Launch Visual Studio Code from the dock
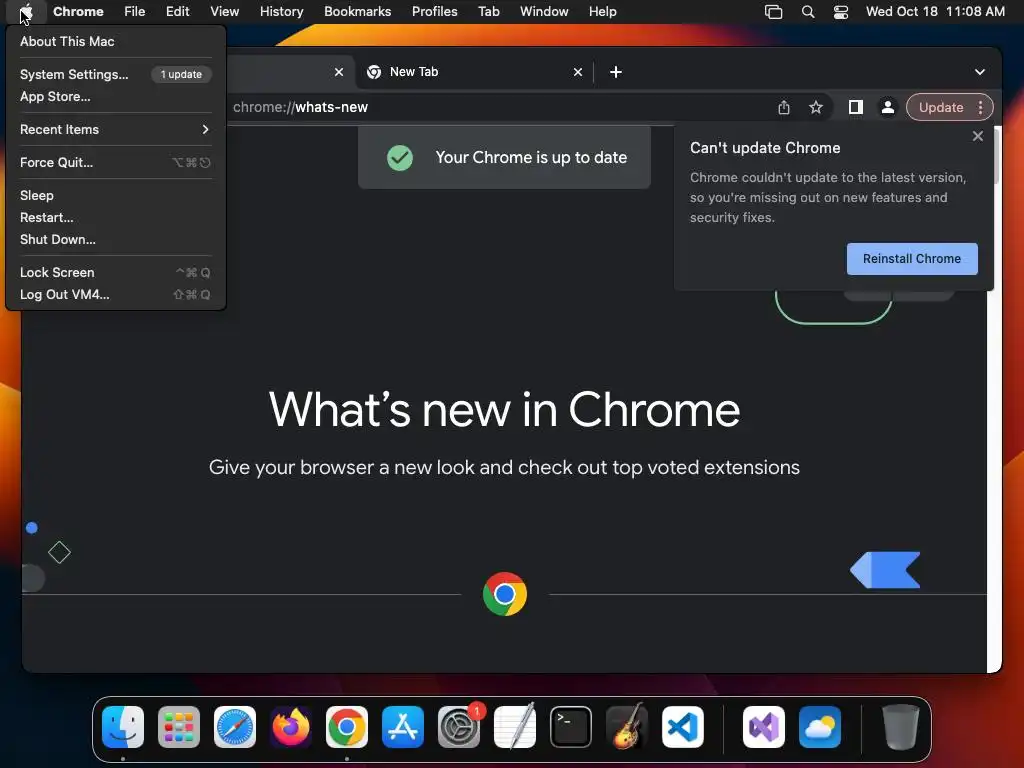Screen dimensions: 1024x768 pyautogui.click(x=682, y=727)
